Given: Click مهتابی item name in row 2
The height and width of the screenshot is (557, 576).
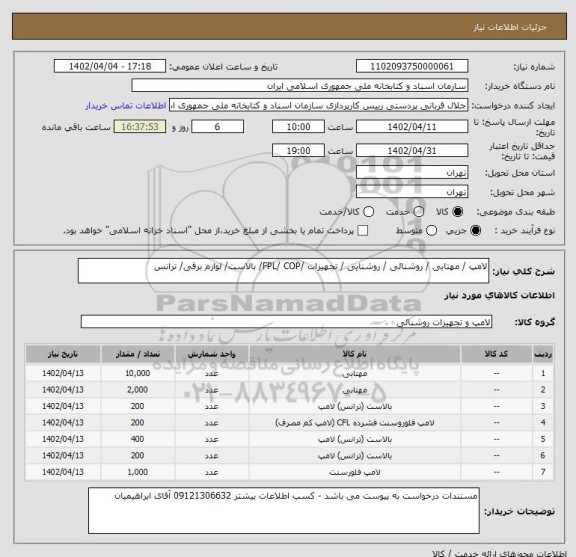Looking at the screenshot, I should pos(354,390).
